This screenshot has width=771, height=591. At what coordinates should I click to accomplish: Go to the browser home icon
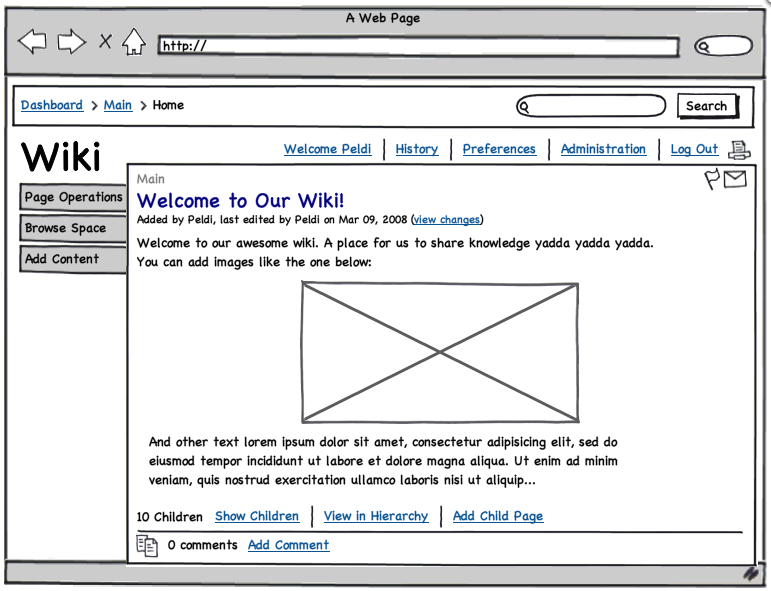(x=134, y=41)
